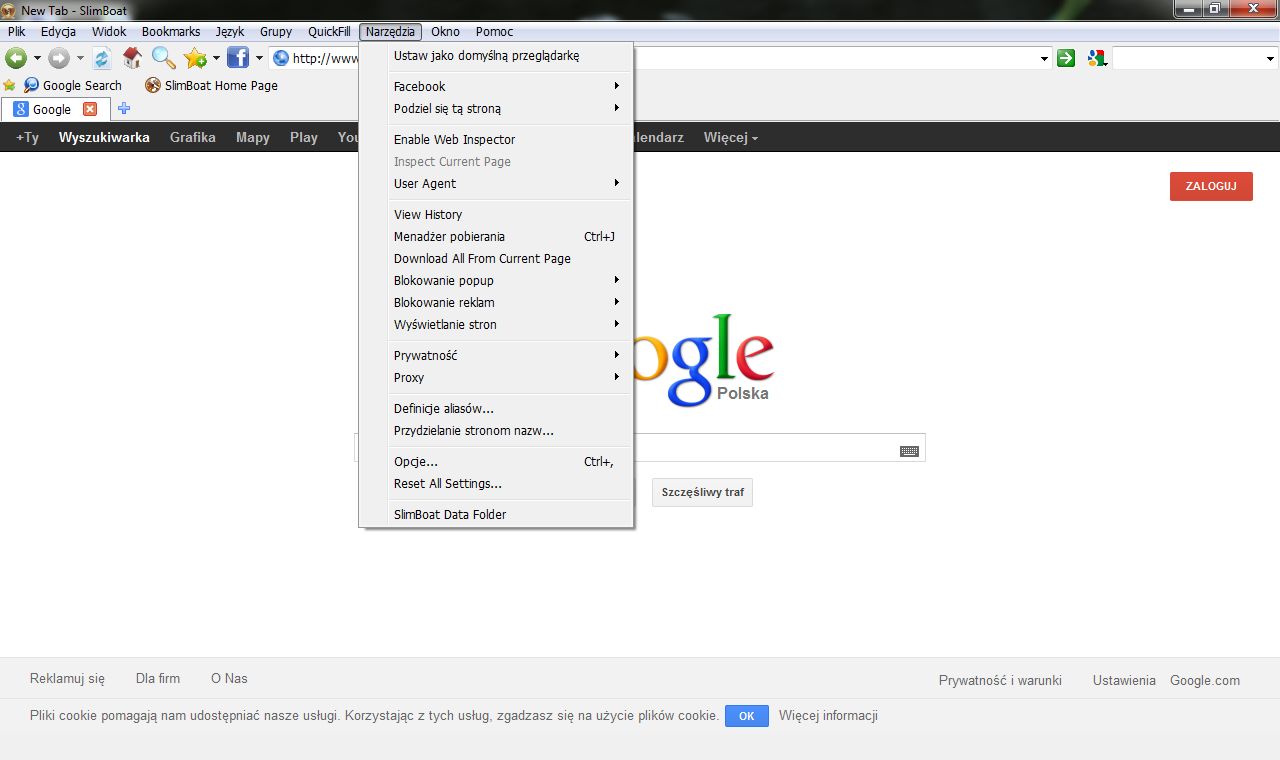Image resolution: width=1280 pixels, height=760 pixels.
Task: Open the Okno menu
Action: 446,32
